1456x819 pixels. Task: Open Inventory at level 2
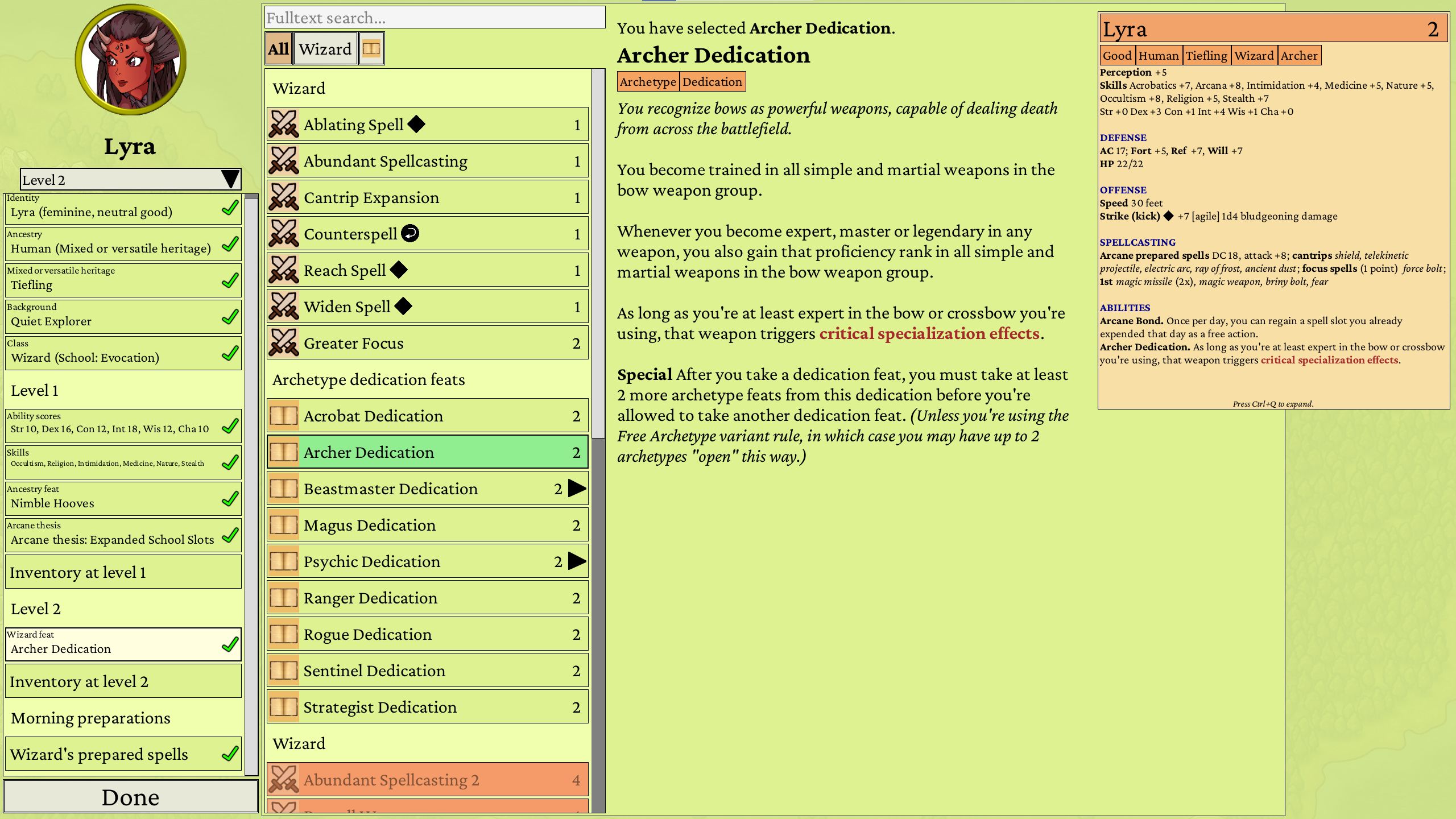click(123, 681)
